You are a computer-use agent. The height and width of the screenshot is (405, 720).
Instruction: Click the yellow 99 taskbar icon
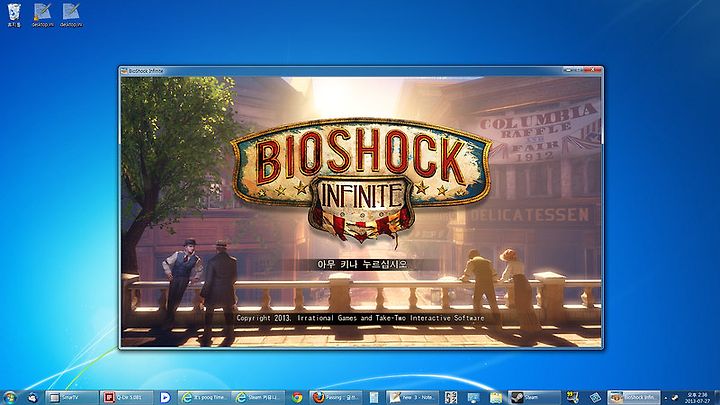click(x=572, y=397)
